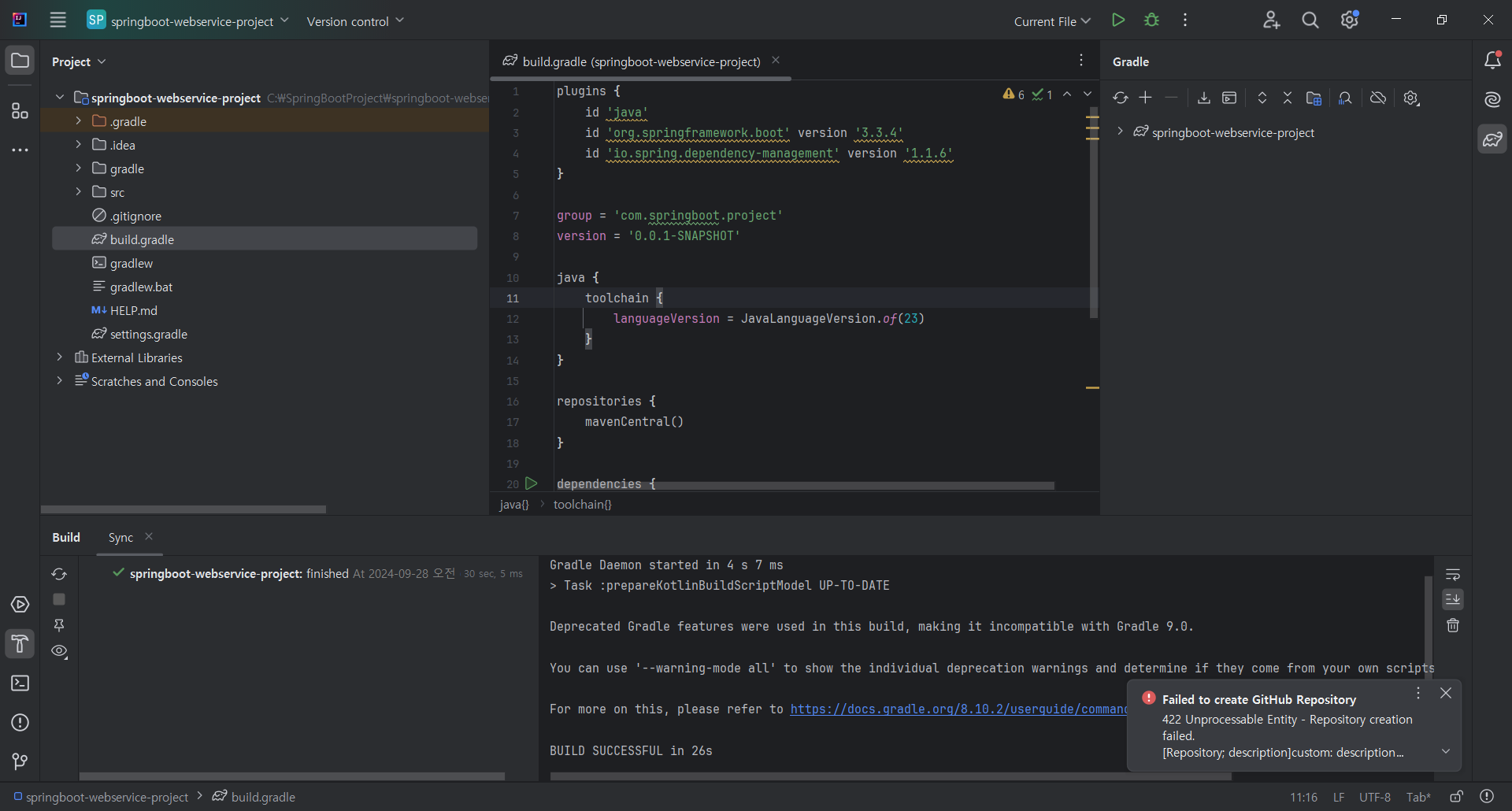This screenshot has width=1512, height=811.
Task: Toggle Gradle dependency selection
Action: tap(1314, 98)
